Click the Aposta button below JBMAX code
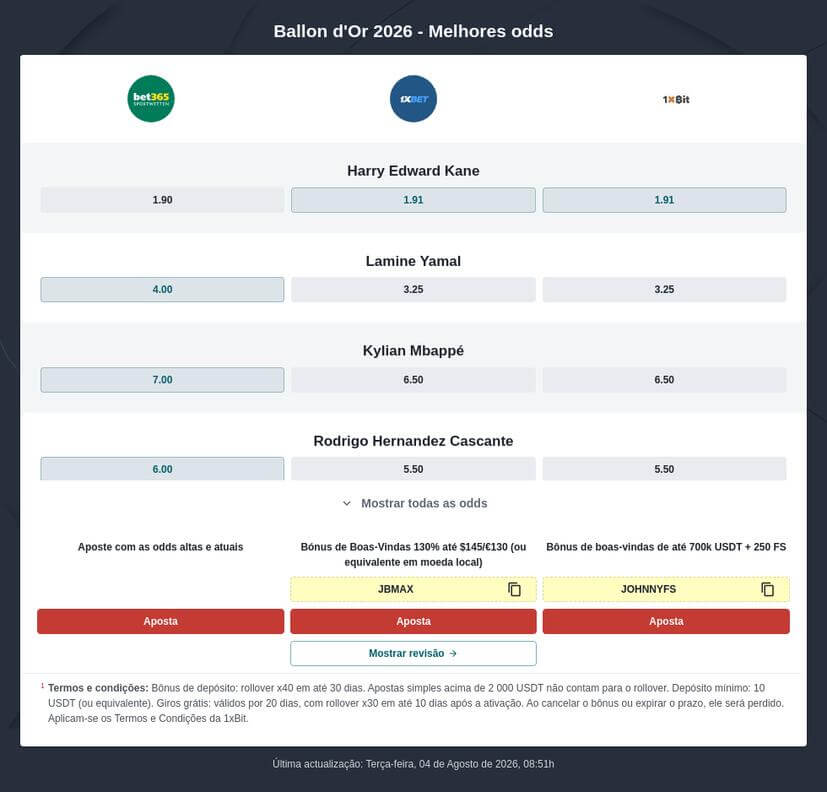This screenshot has height=792, width=827. (413, 621)
